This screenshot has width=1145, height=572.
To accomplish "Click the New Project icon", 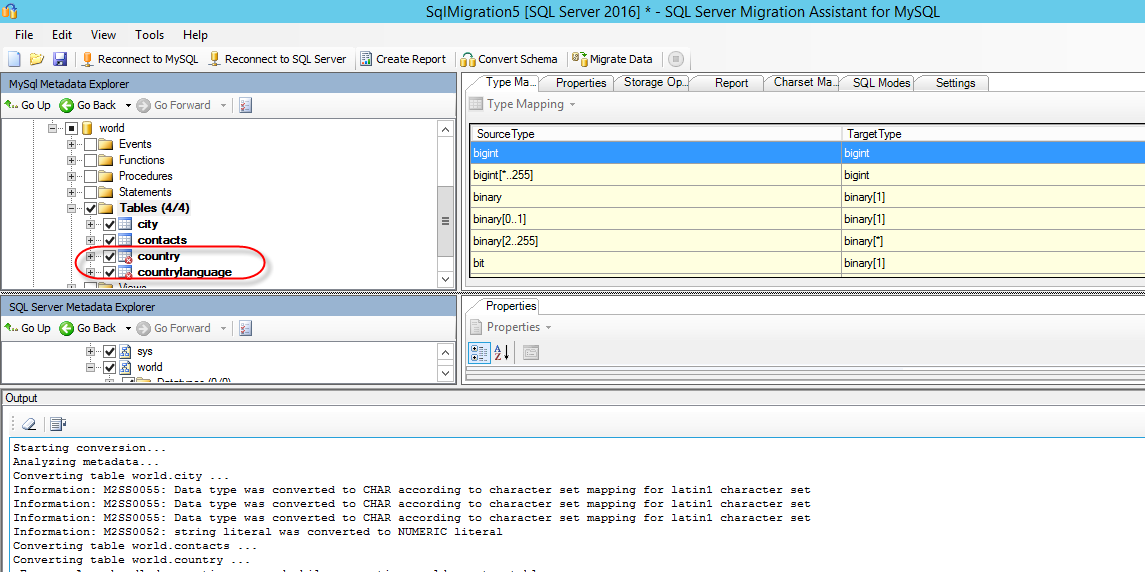I will (x=14, y=59).
